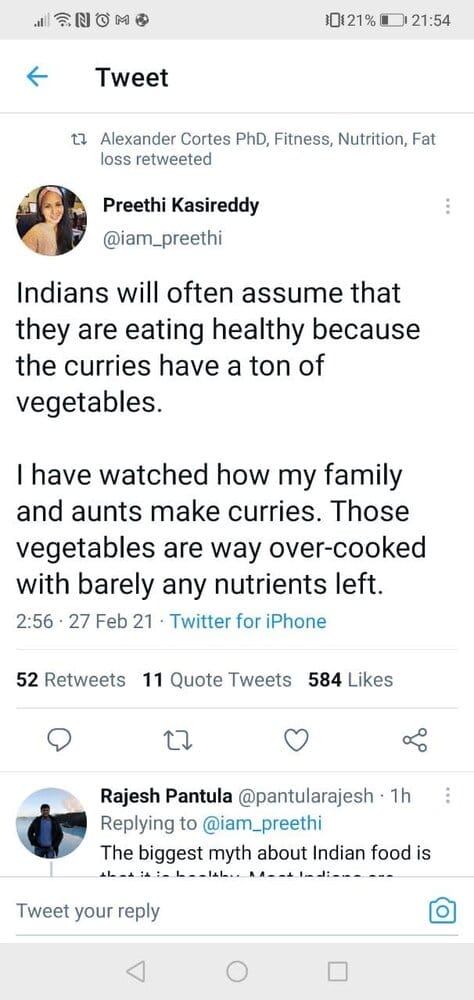Open the share icon for this tweet

point(415,740)
